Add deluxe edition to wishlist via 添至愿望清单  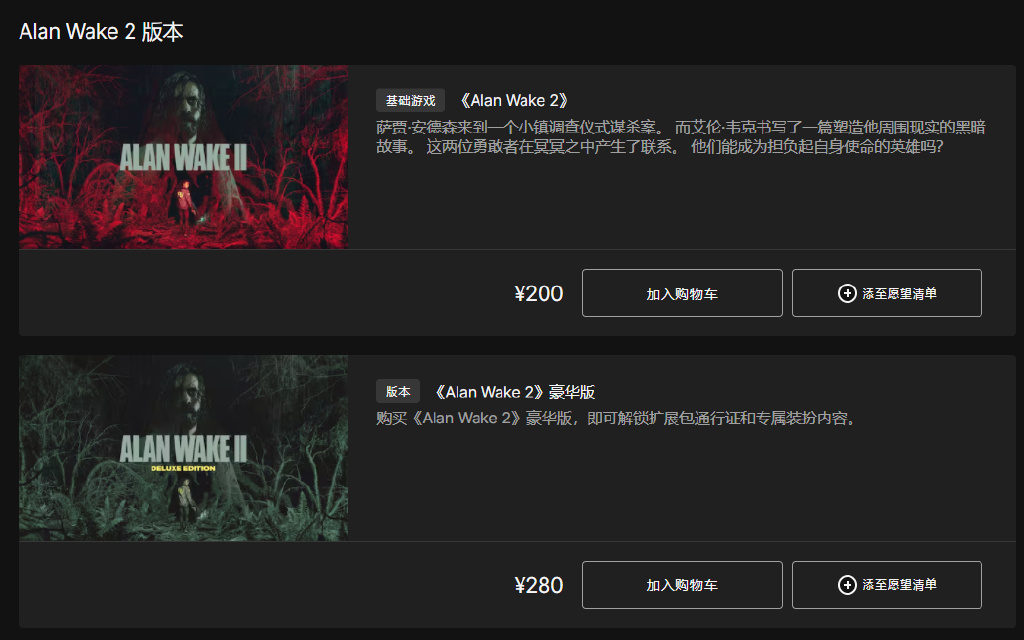point(886,584)
